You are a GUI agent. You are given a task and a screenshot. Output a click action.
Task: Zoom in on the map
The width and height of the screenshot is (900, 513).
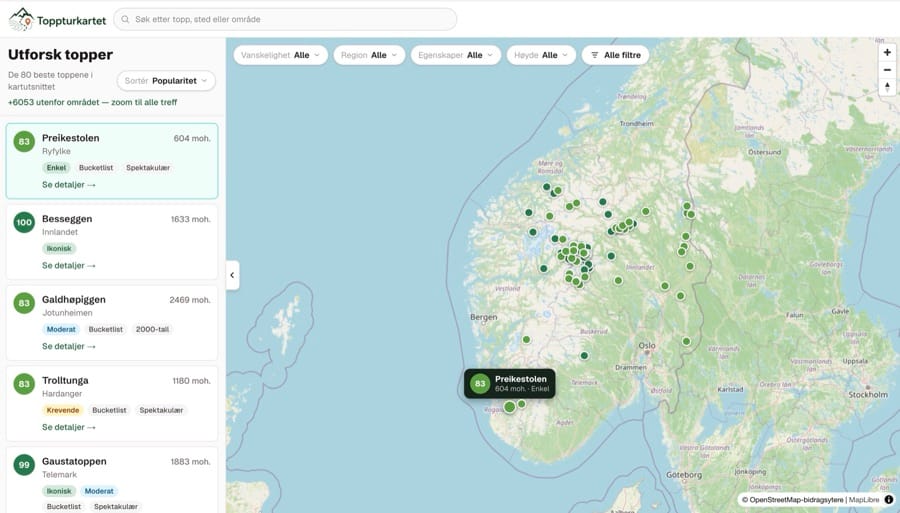click(887, 52)
